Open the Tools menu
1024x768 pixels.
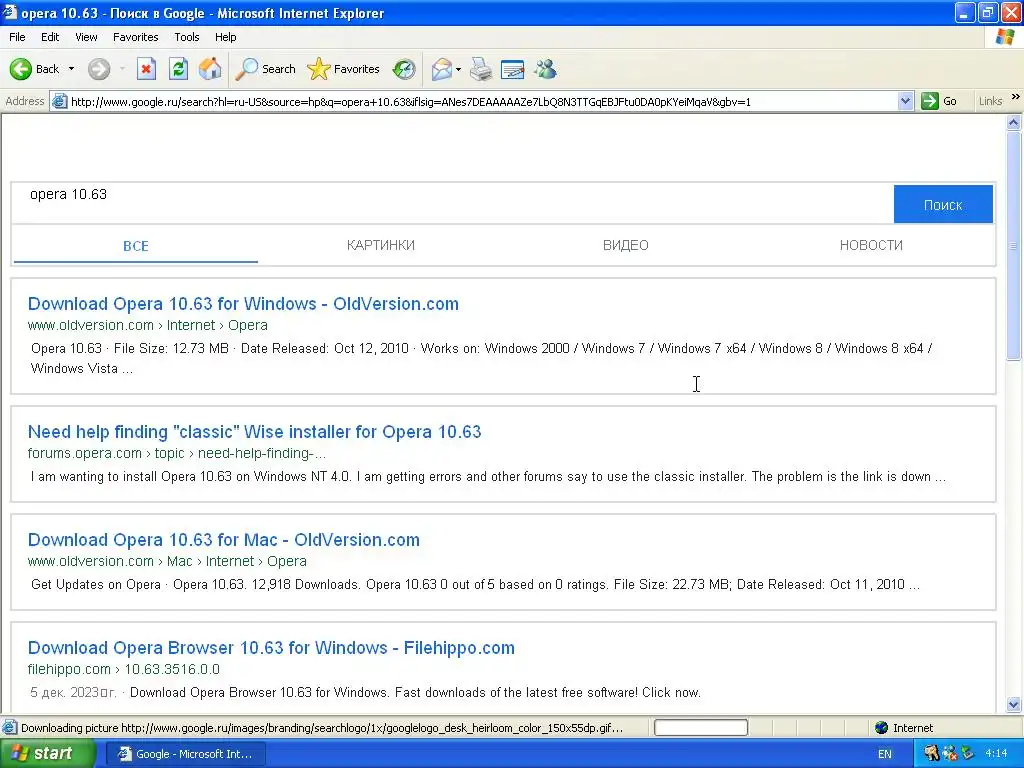(x=187, y=37)
